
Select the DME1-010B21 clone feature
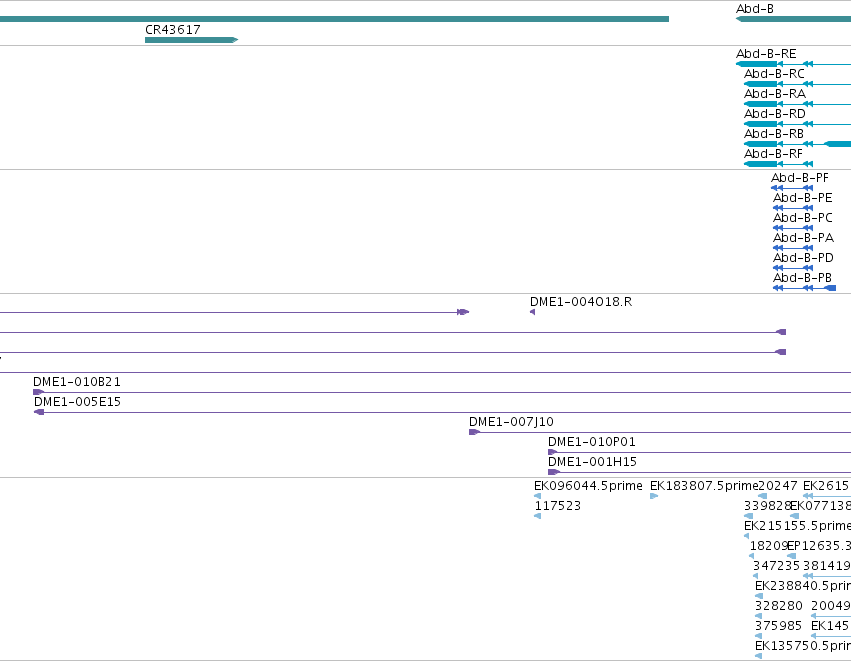tap(442, 392)
